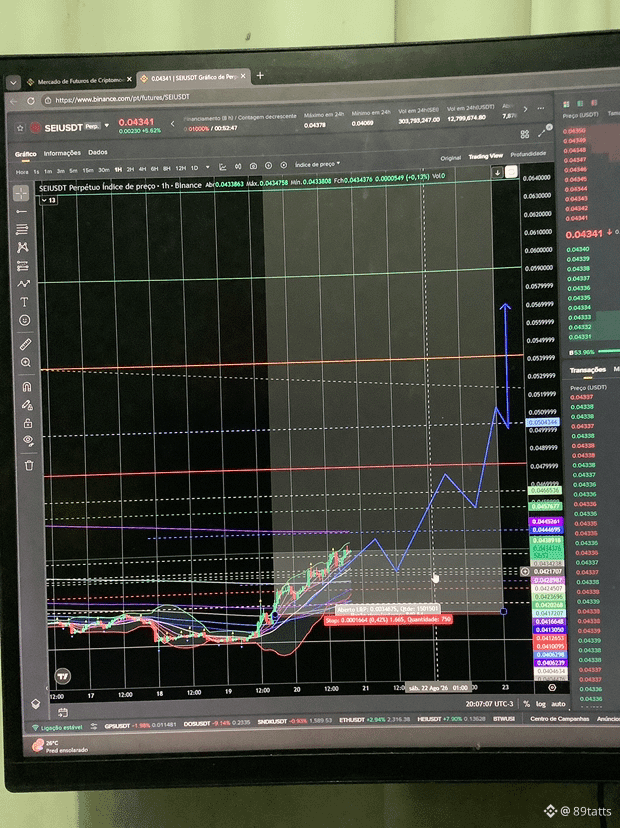Viewport: 620px width, 828px height.
Task: Open Centro de Campanhas link
Action: (559, 719)
